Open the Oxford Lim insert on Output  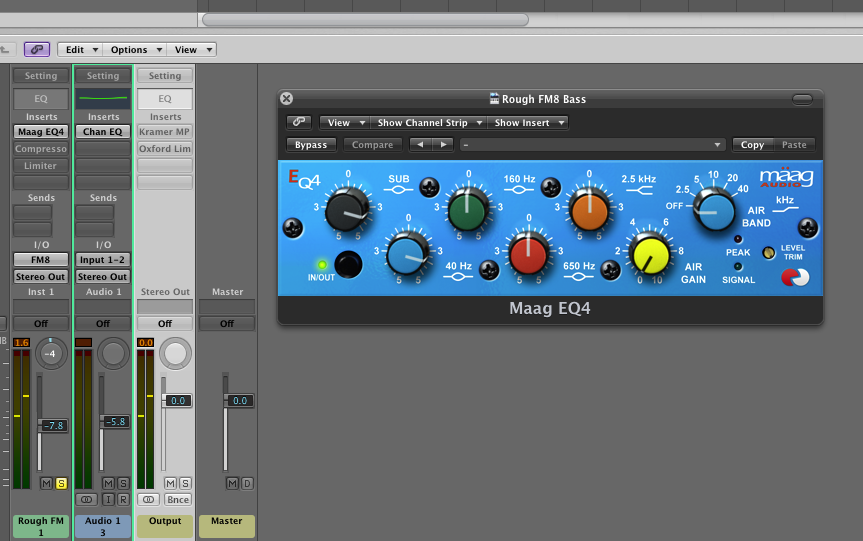click(165, 149)
